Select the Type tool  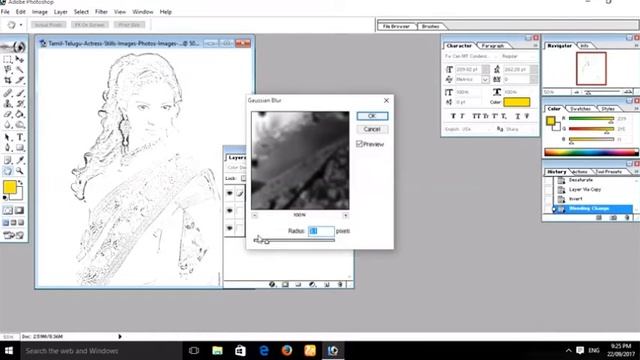point(20,137)
